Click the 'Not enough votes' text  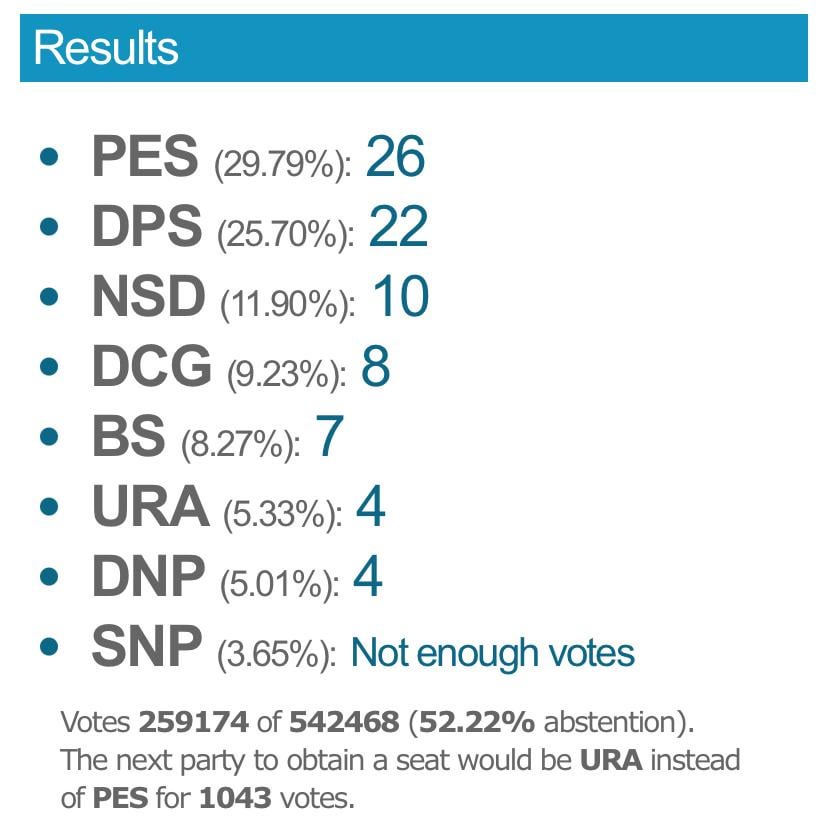(x=493, y=653)
